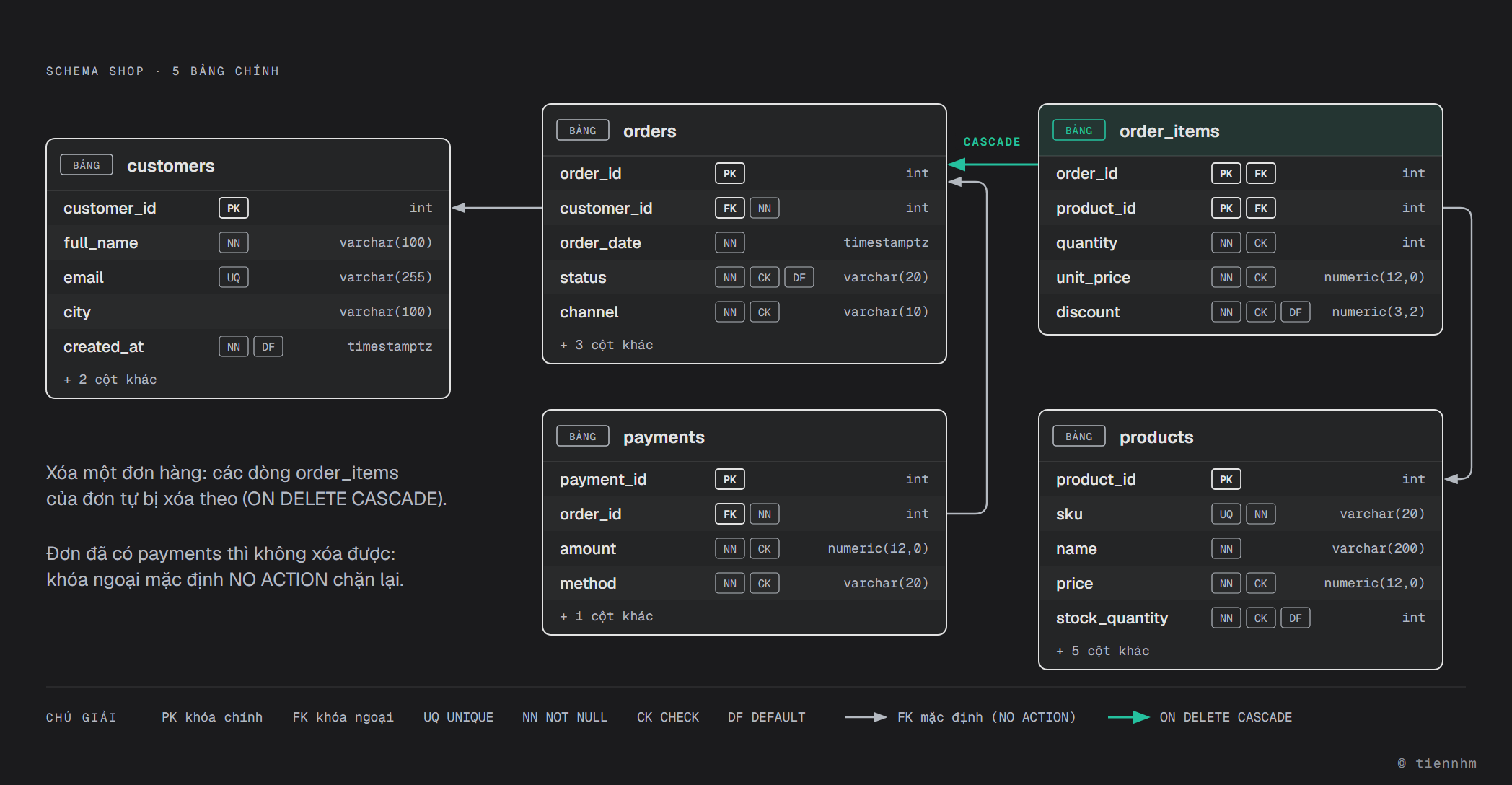
Task: Click the white FK mặc định legend arrow
Action: (866, 717)
